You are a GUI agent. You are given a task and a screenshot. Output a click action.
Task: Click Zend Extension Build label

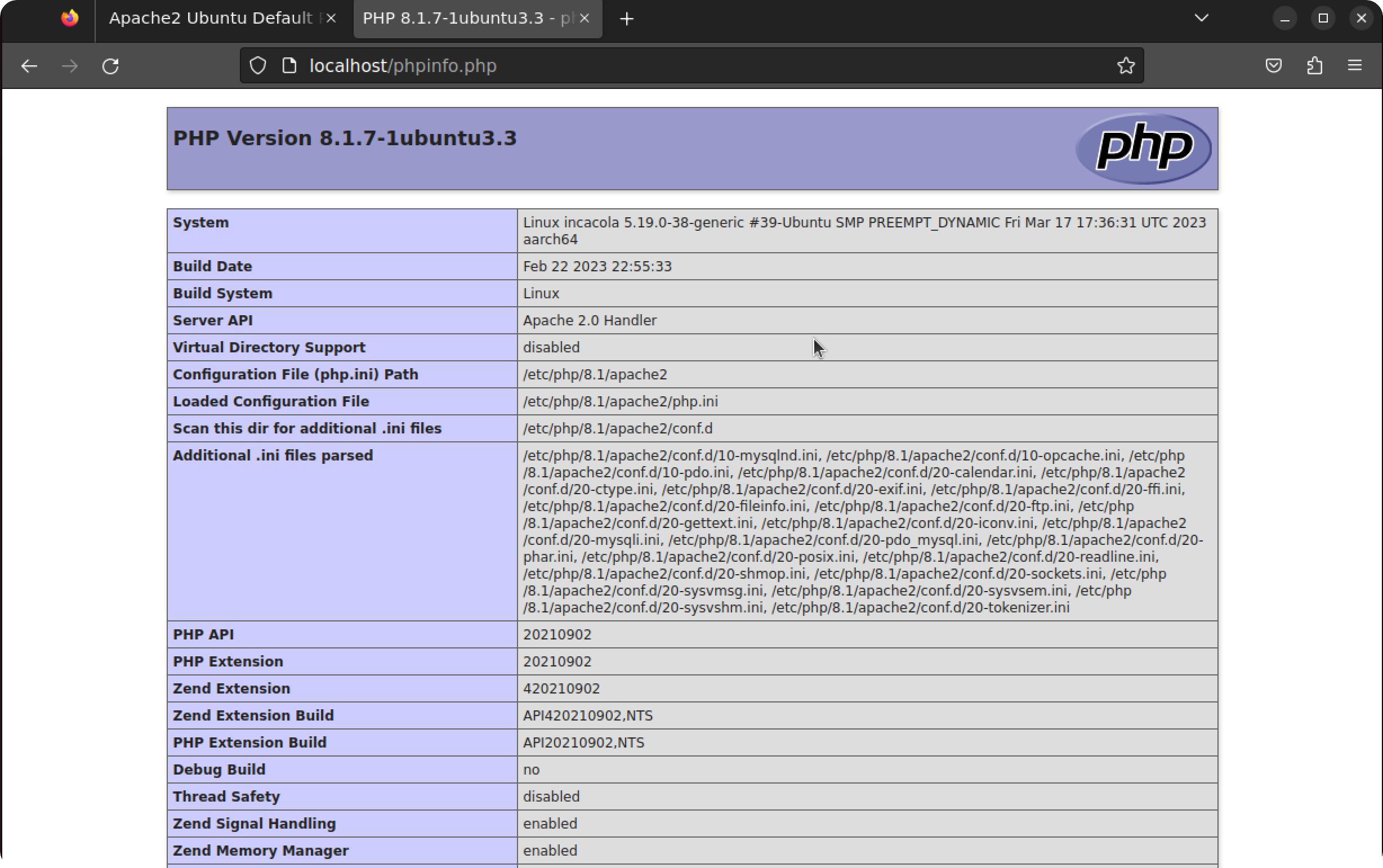point(253,715)
